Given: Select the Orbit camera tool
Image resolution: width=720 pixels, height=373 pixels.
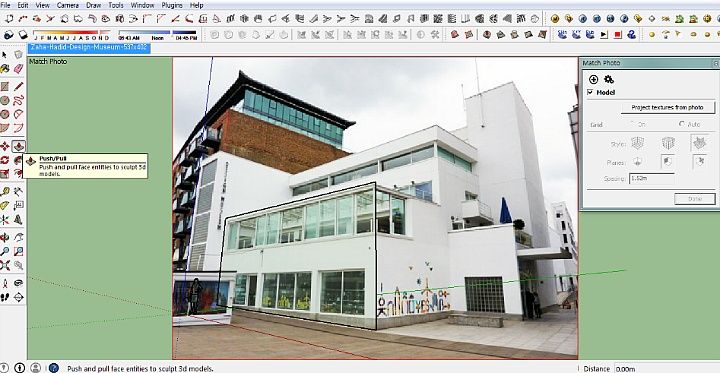Looking at the screenshot, I should click(x=5, y=237).
